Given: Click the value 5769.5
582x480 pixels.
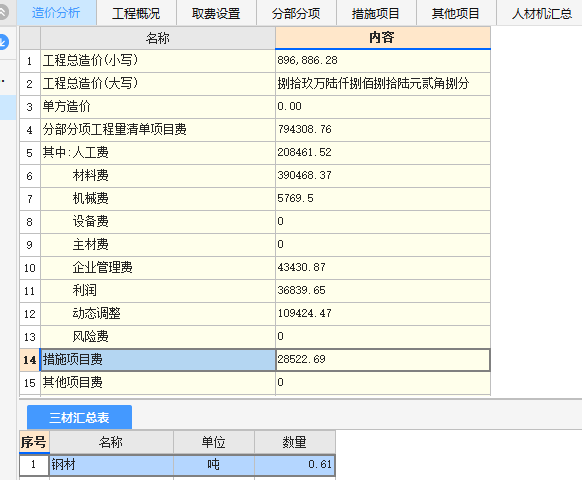Looking at the screenshot, I should [383, 199].
